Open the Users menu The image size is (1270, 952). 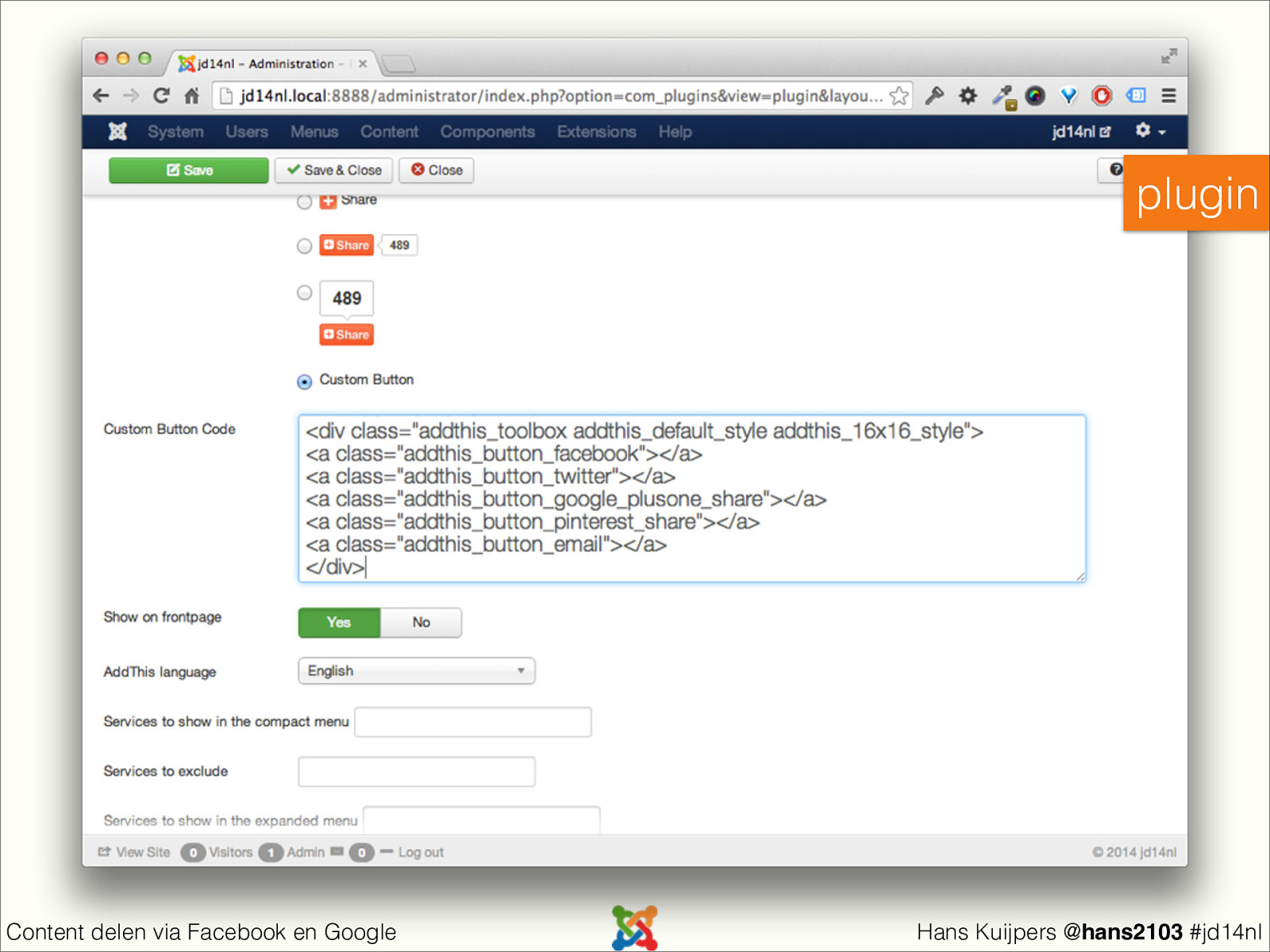point(247,132)
